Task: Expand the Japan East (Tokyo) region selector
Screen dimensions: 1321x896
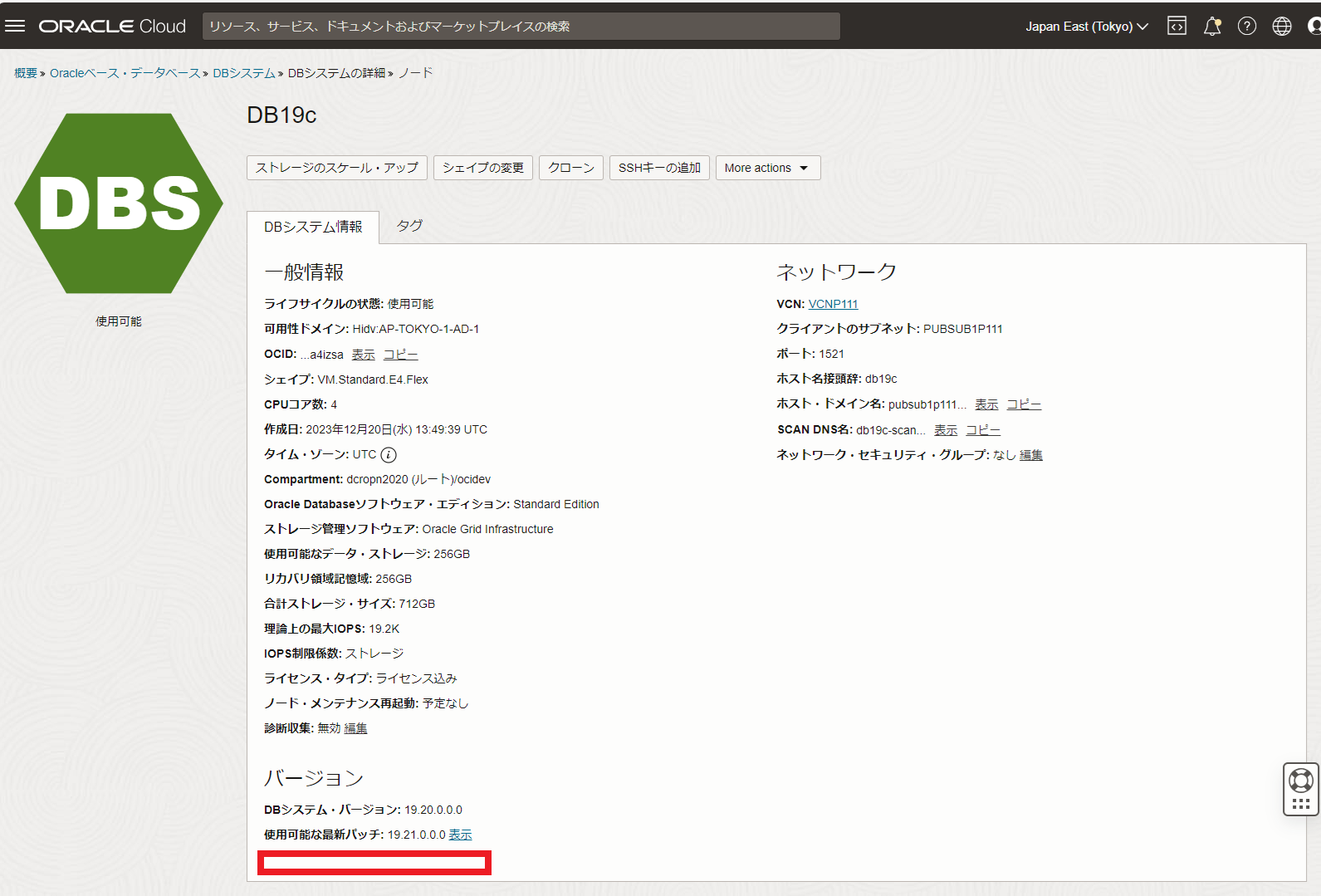Action: (1087, 27)
